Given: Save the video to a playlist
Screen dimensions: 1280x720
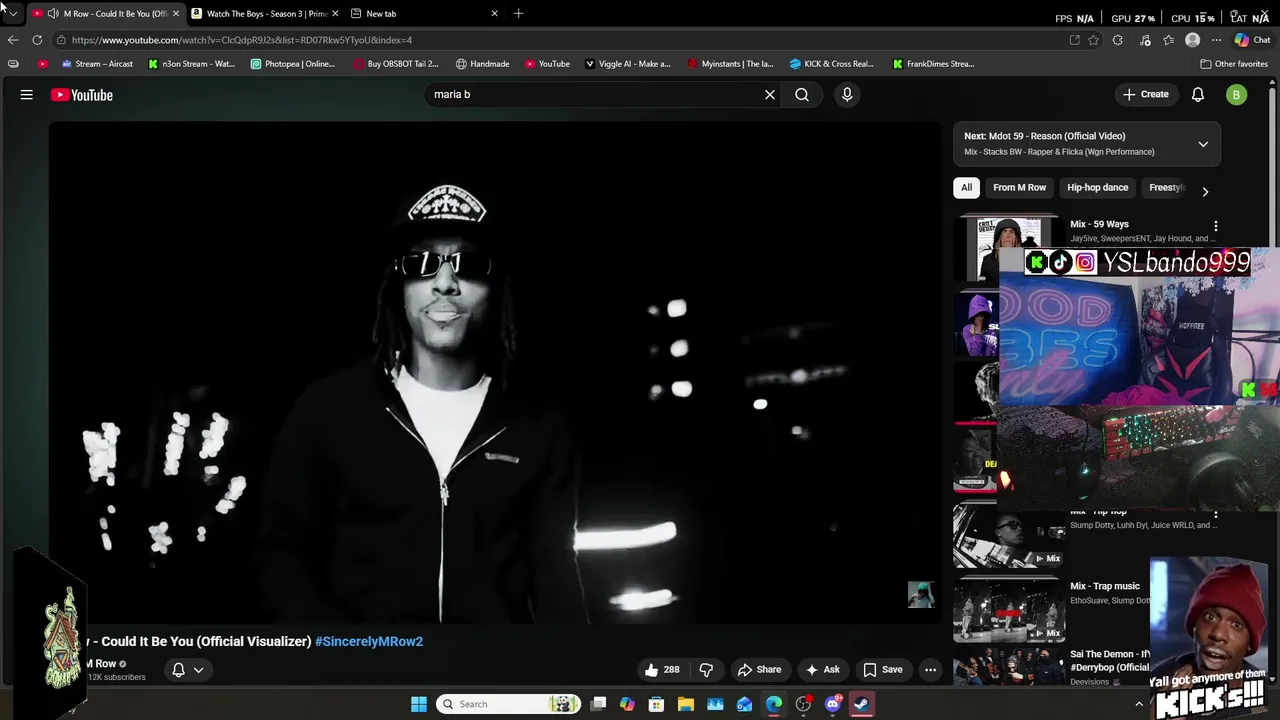Looking at the screenshot, I should click(883, 670).
